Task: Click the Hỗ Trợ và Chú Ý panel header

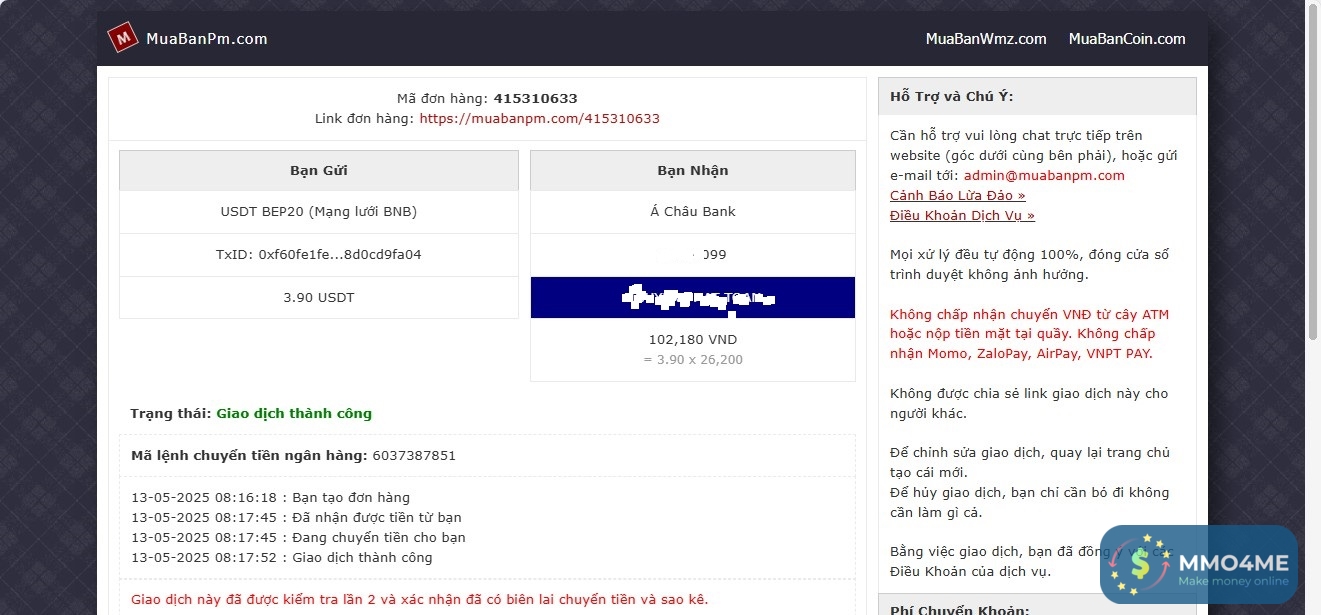Action: (x=1037, y=96)
